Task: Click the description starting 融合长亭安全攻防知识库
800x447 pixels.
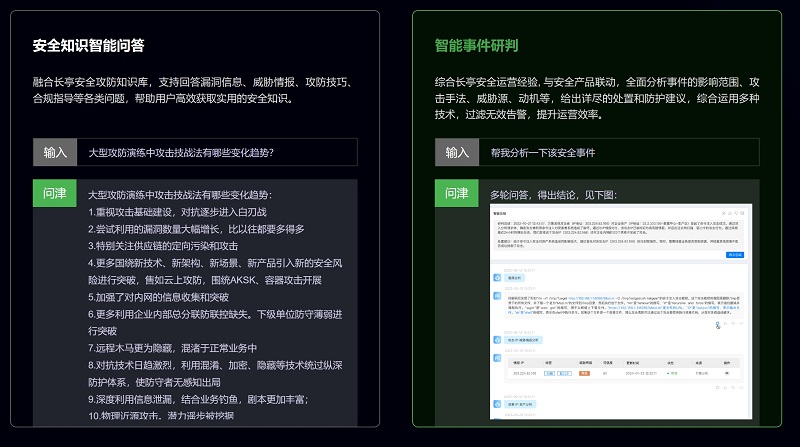Action: tap(193, 90)
